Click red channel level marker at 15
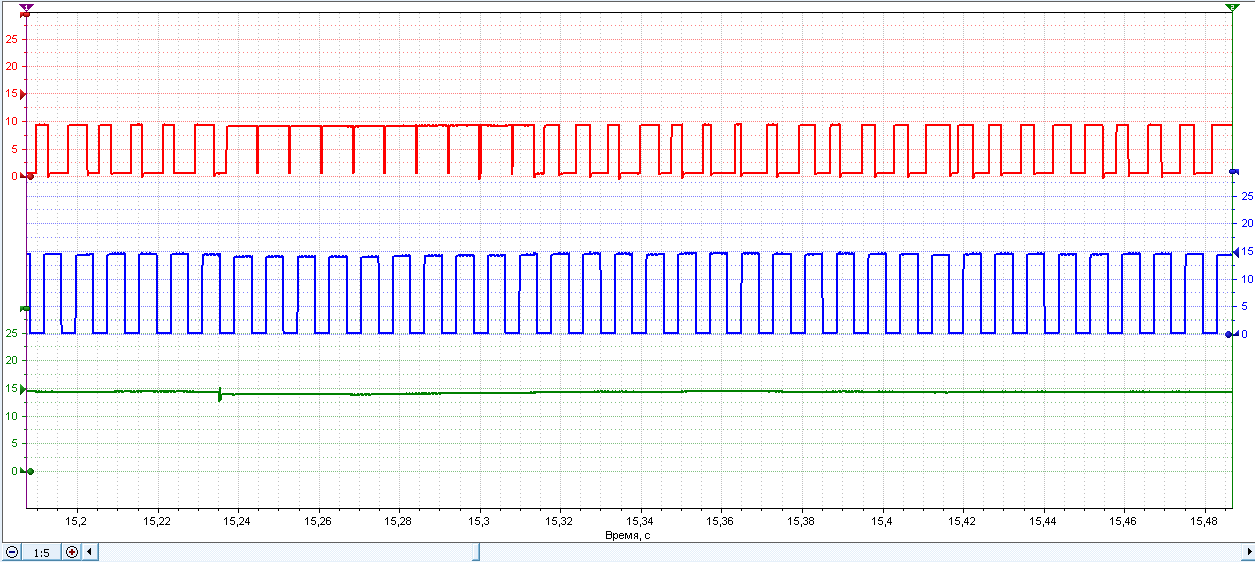 point(23,94)
